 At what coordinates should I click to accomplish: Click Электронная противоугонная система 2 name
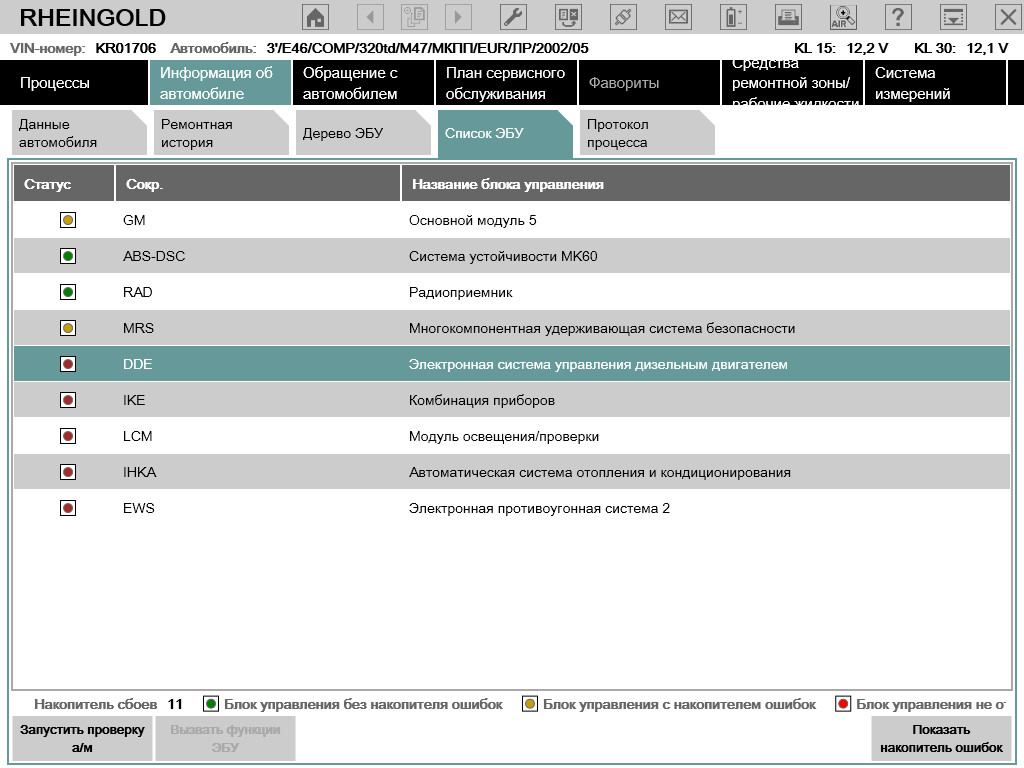pos(539,508)
